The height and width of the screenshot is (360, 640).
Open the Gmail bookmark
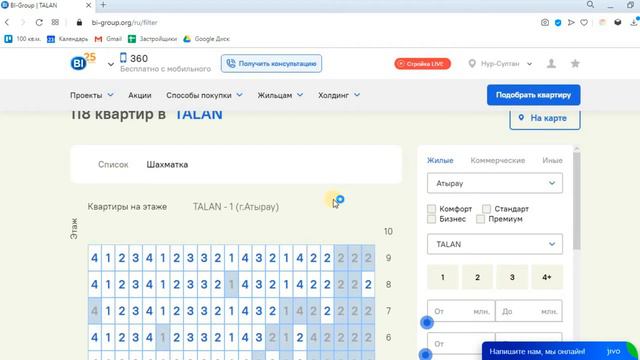pos(108,39)
